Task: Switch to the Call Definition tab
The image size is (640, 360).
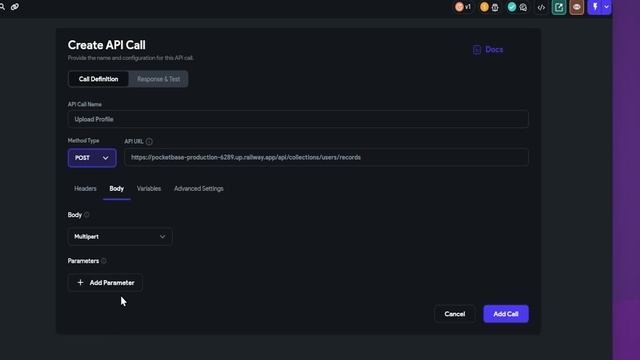Action: tap(98, 79)
